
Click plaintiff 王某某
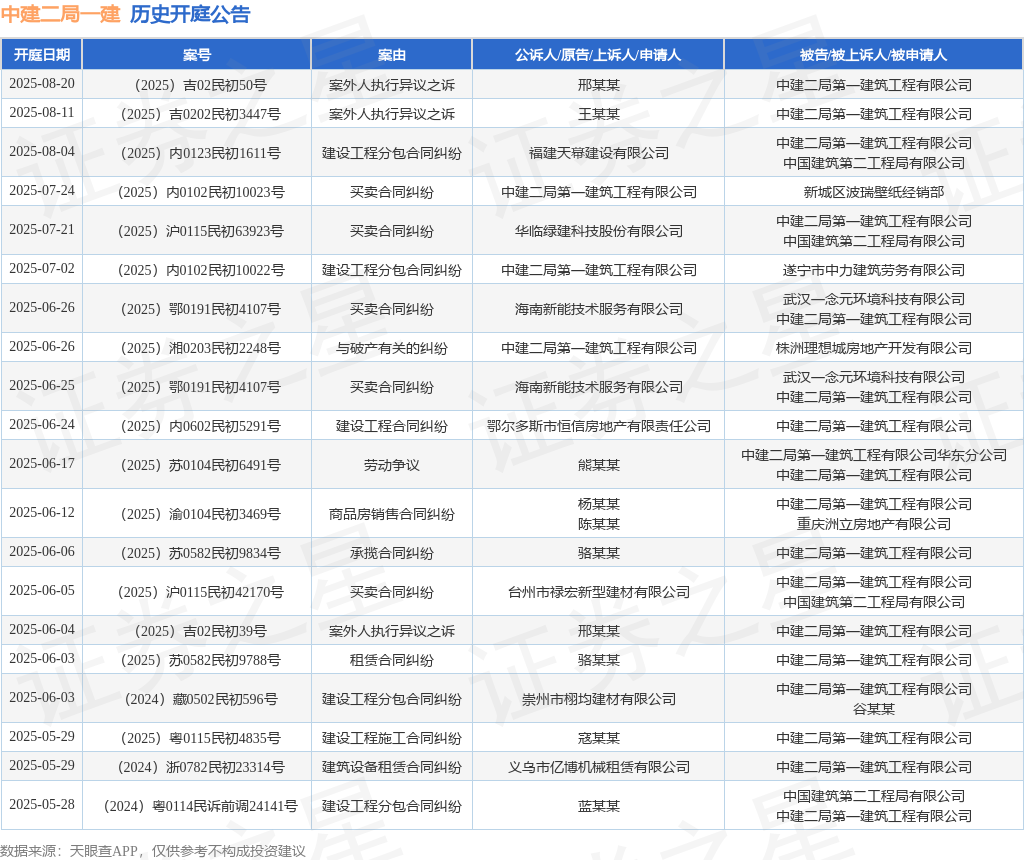(598, 114)
